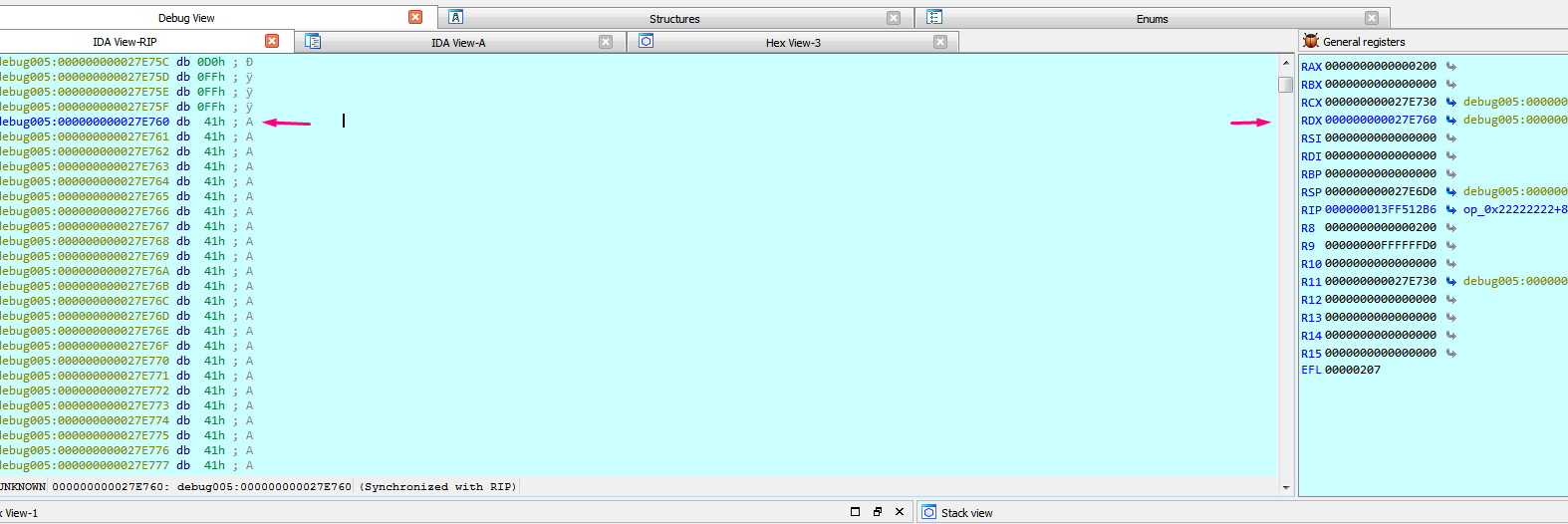The image size is (1568, 524).
Task: Switch to the Structures tab
Action: (x=674, y=19)
